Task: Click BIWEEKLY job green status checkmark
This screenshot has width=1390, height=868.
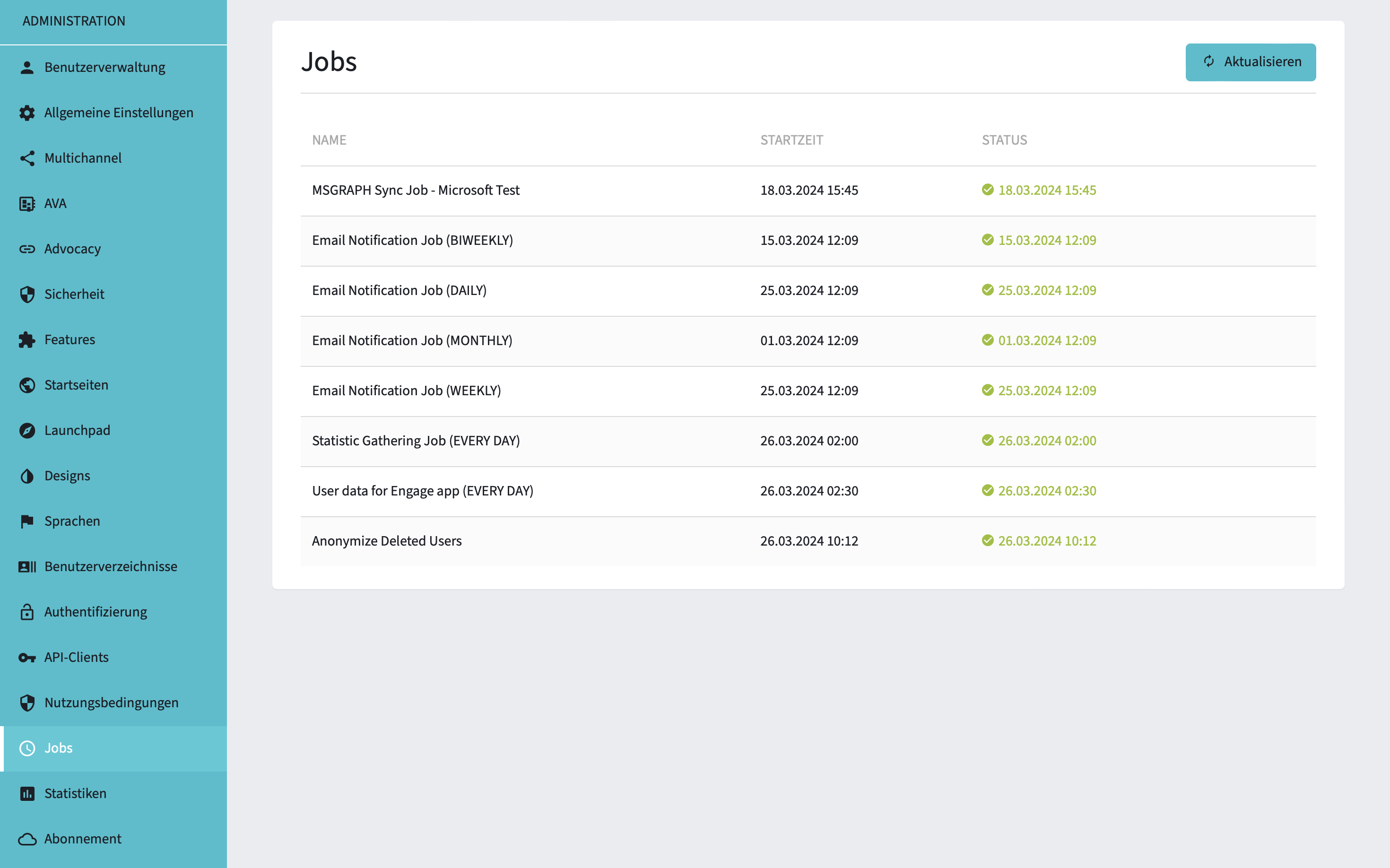Action: click(988, 240)
